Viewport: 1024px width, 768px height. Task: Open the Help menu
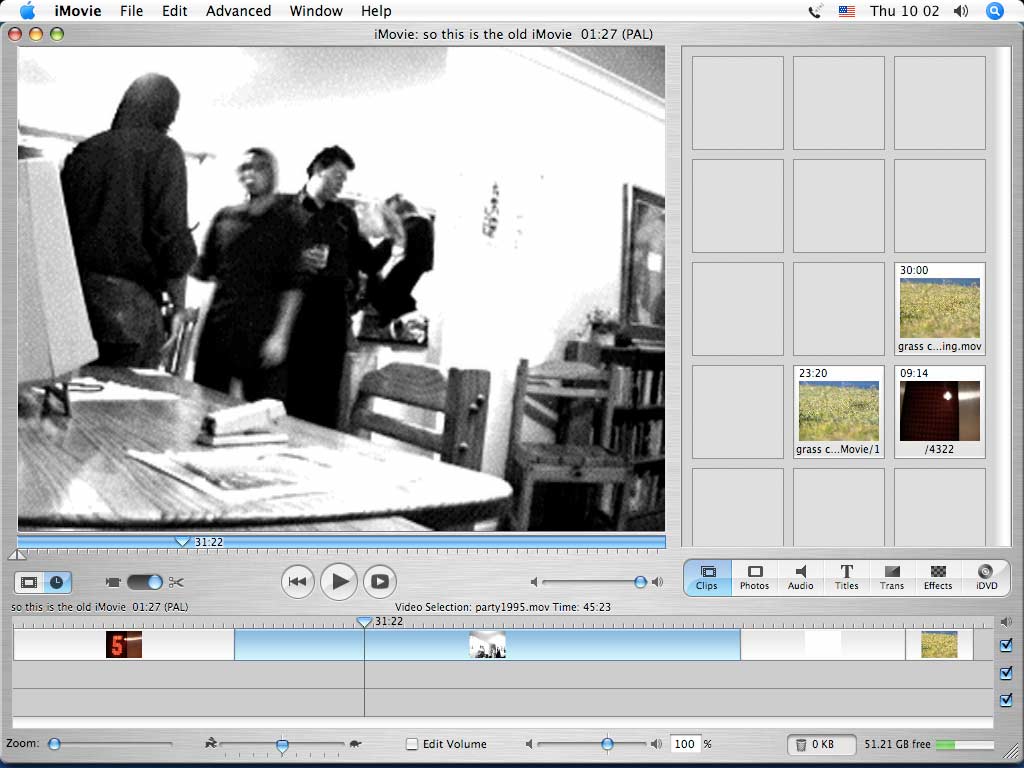coord(376,11)
